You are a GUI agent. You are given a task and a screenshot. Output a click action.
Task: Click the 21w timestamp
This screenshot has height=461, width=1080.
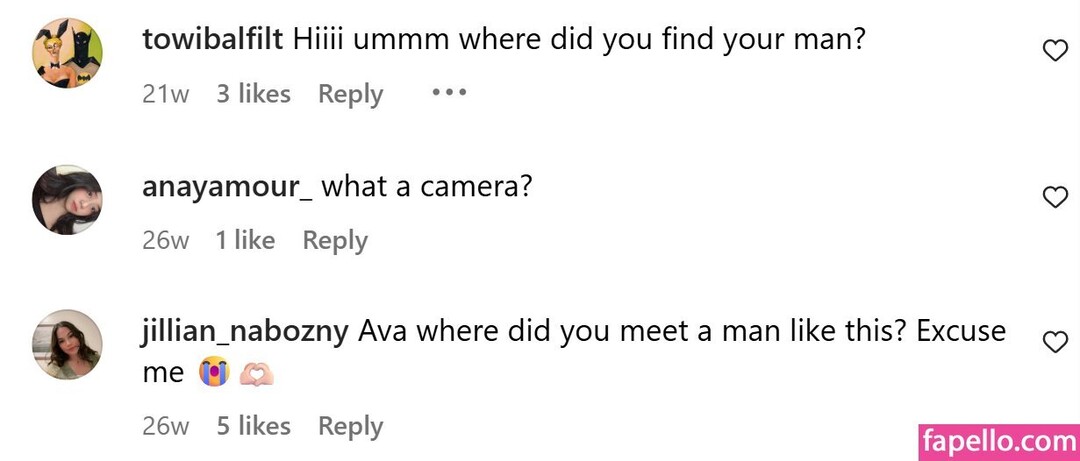(x=165, y=94)
